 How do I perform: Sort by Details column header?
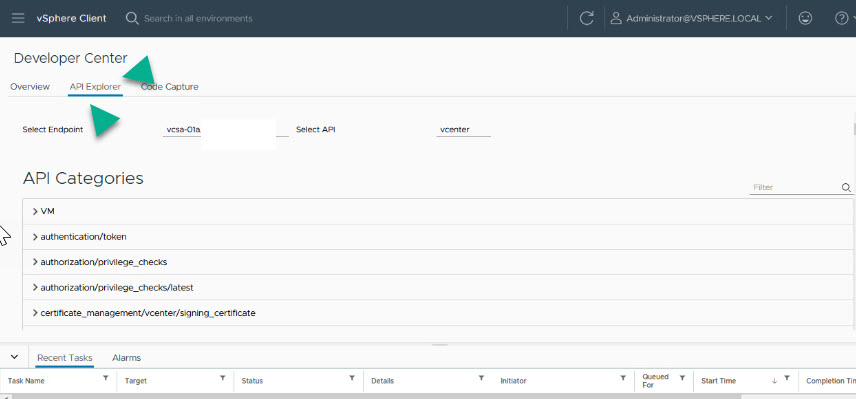tap(383, 381)
